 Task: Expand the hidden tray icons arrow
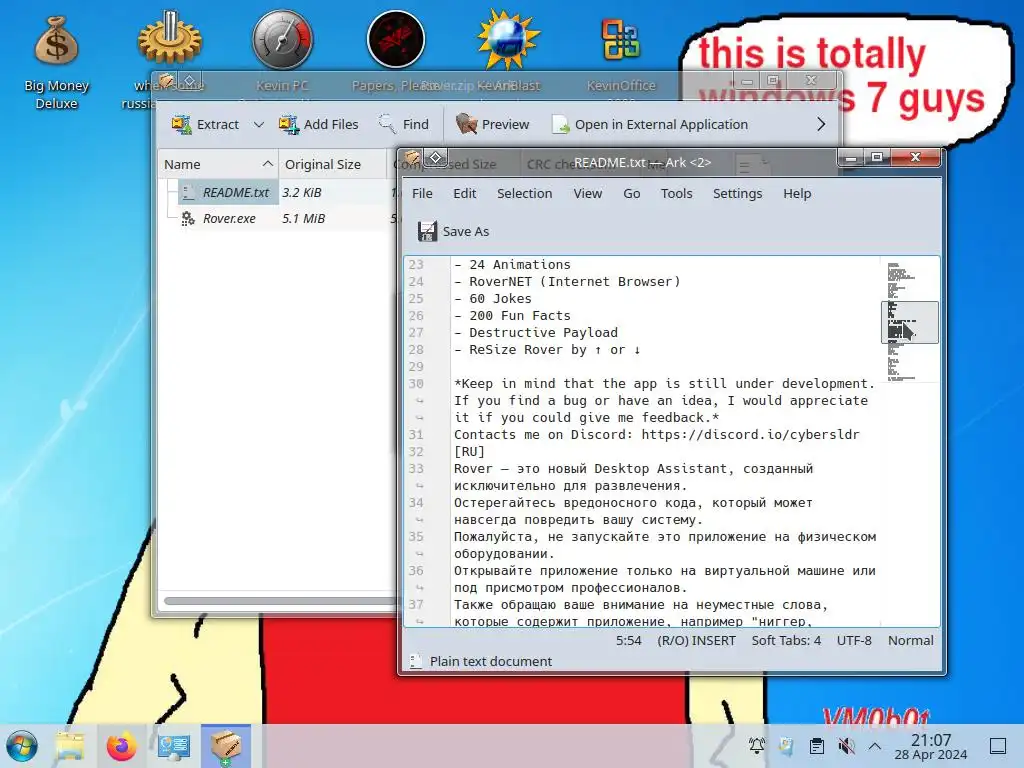pyautogui.click(x=875, y=746)
